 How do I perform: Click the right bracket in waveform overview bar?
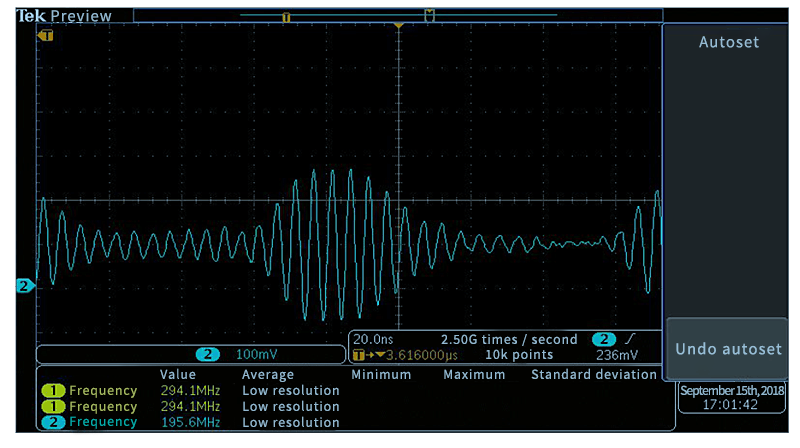pos(428,16)
